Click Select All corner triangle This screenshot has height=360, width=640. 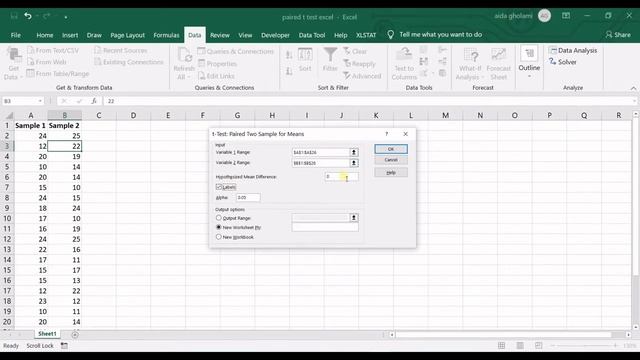(9, 116)
